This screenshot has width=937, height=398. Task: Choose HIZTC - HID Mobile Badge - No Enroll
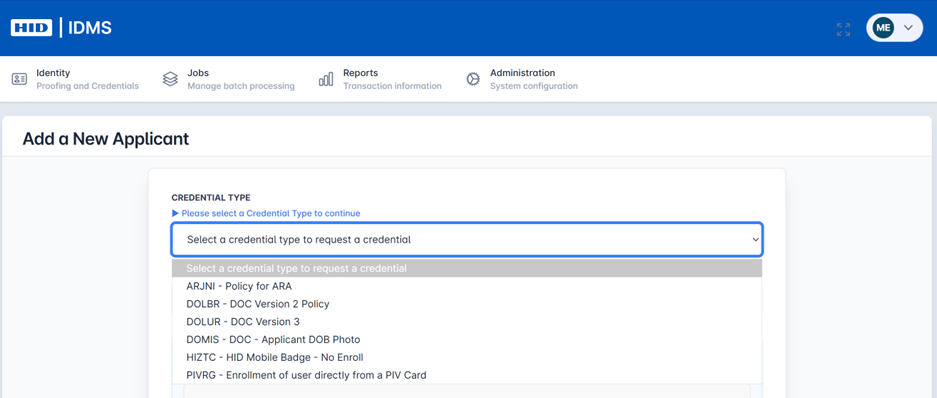[467, 357]
